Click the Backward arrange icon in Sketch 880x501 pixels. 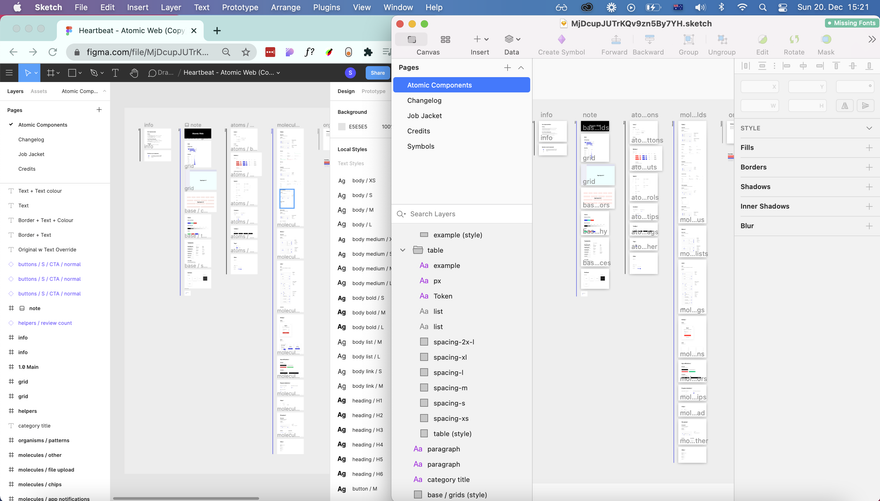tap(649, 40)
